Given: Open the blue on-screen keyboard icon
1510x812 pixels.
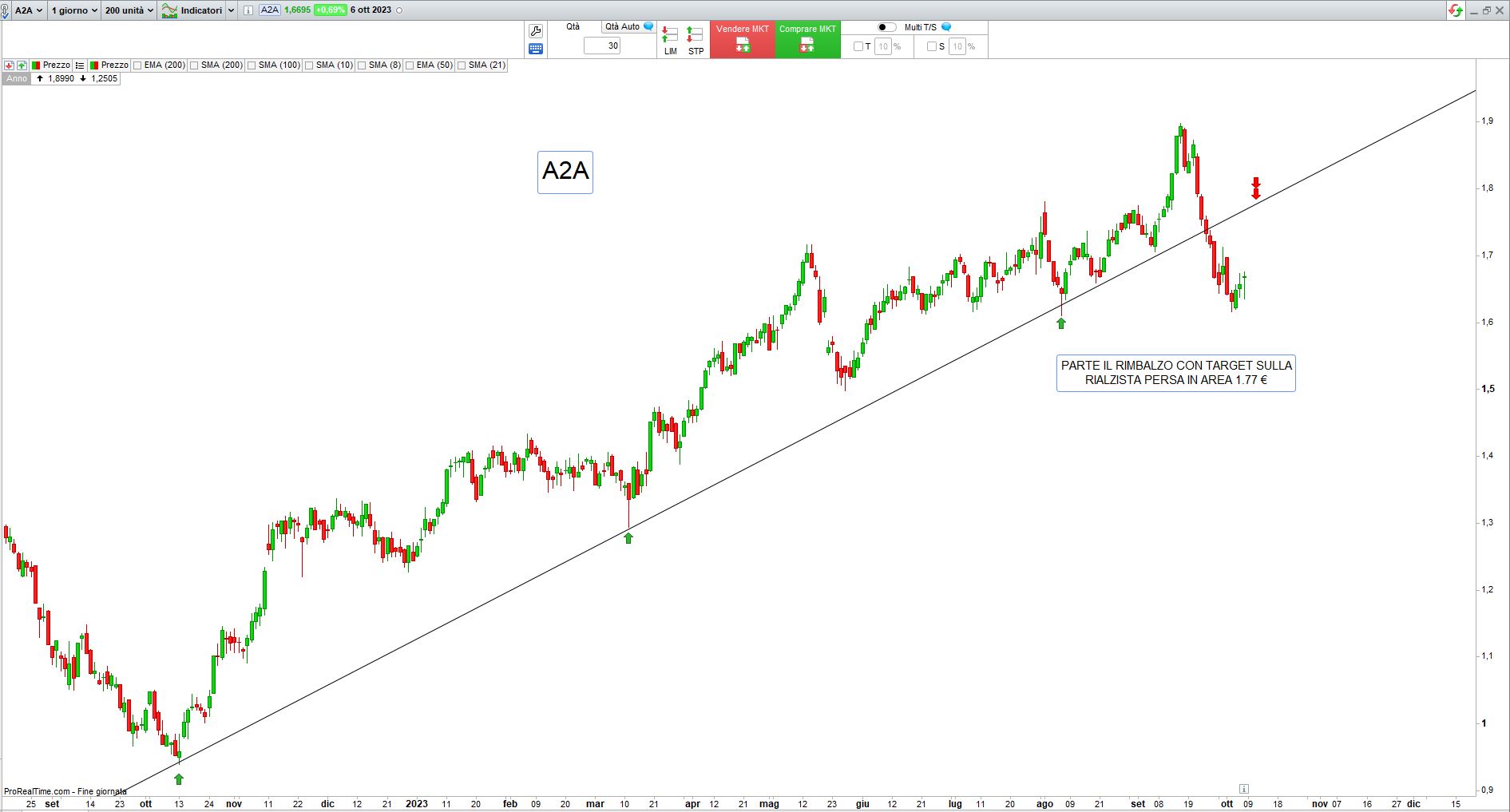Looking at the screenshot, I should [536, 49].
